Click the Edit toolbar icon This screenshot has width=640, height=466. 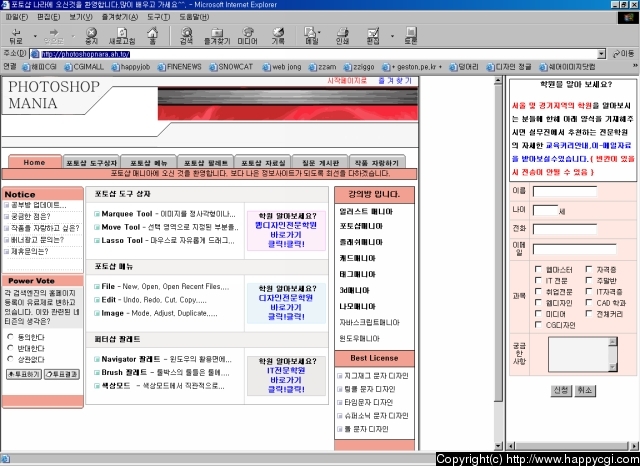(x=373, y=36)
